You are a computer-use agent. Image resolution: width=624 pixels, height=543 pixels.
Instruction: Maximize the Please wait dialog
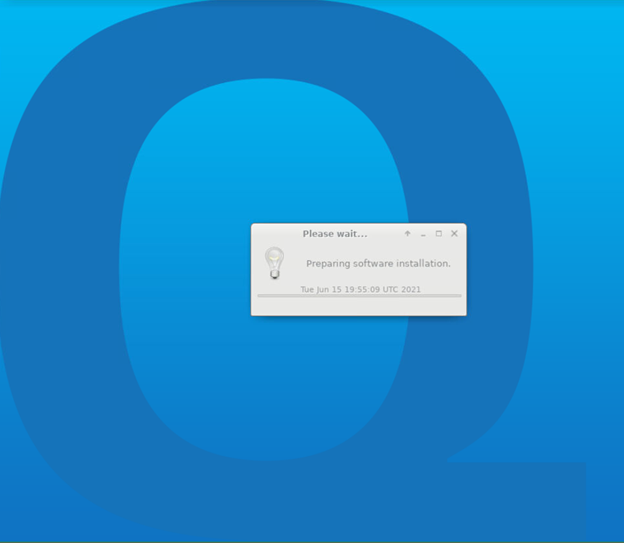pyautogui.click(x=438, y=234)
